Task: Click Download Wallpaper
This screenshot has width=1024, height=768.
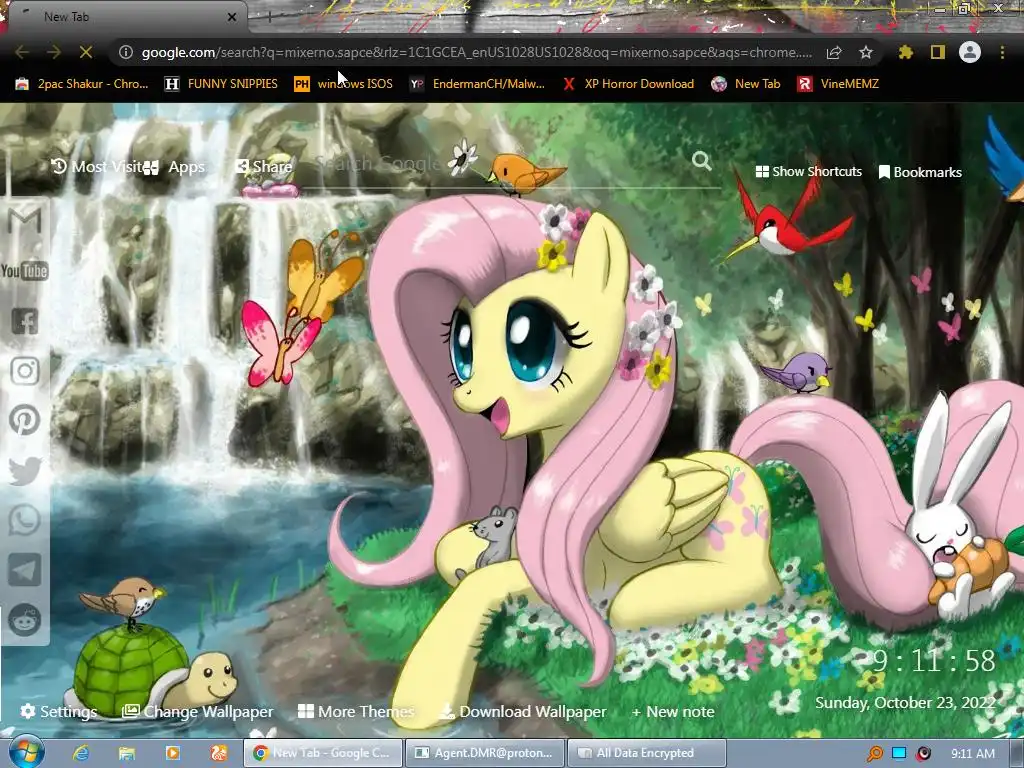Action: [x=523, y=711]
